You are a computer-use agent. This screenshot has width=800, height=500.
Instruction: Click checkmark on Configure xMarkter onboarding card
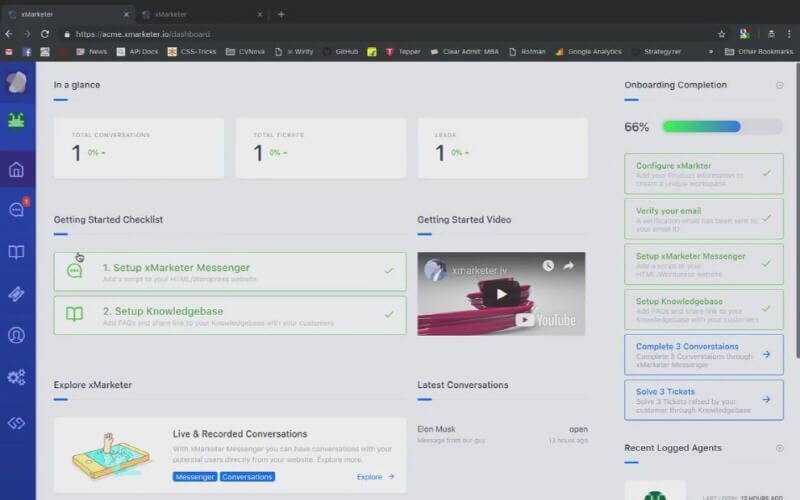pos(766,173)
